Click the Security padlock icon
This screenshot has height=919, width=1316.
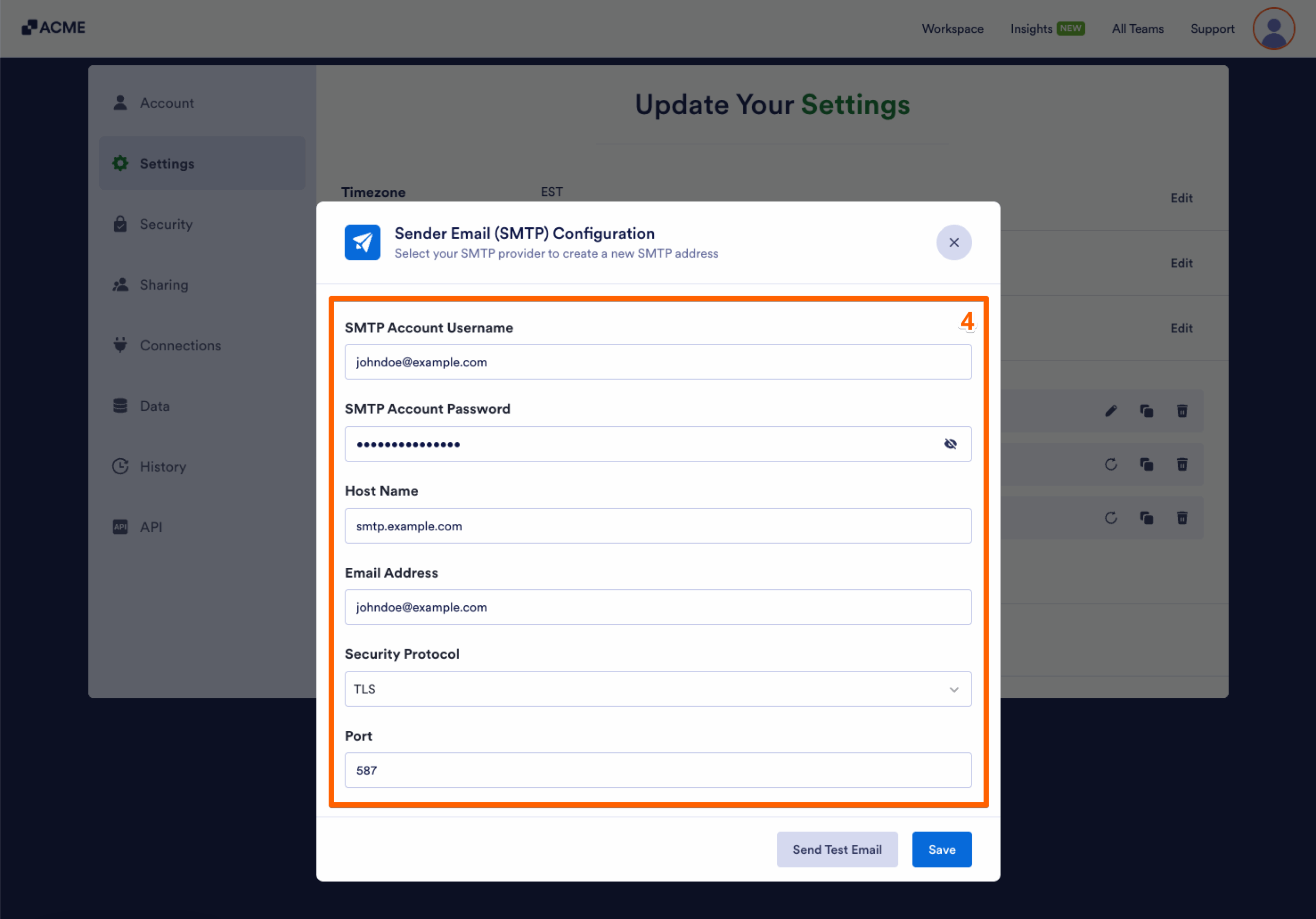tap(120, 224)
